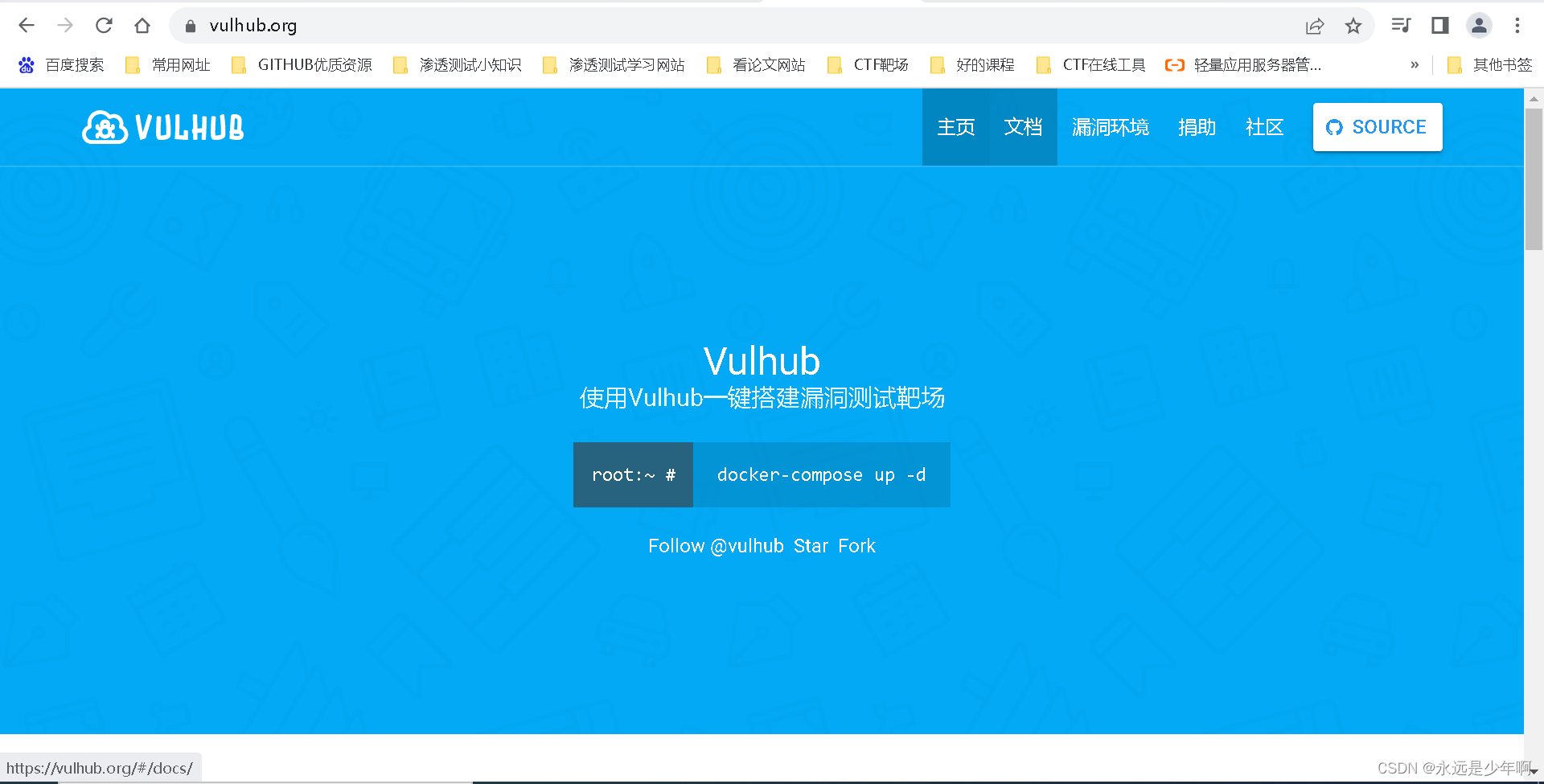Open the 漏洞环境 nav item

(1110, 127)
